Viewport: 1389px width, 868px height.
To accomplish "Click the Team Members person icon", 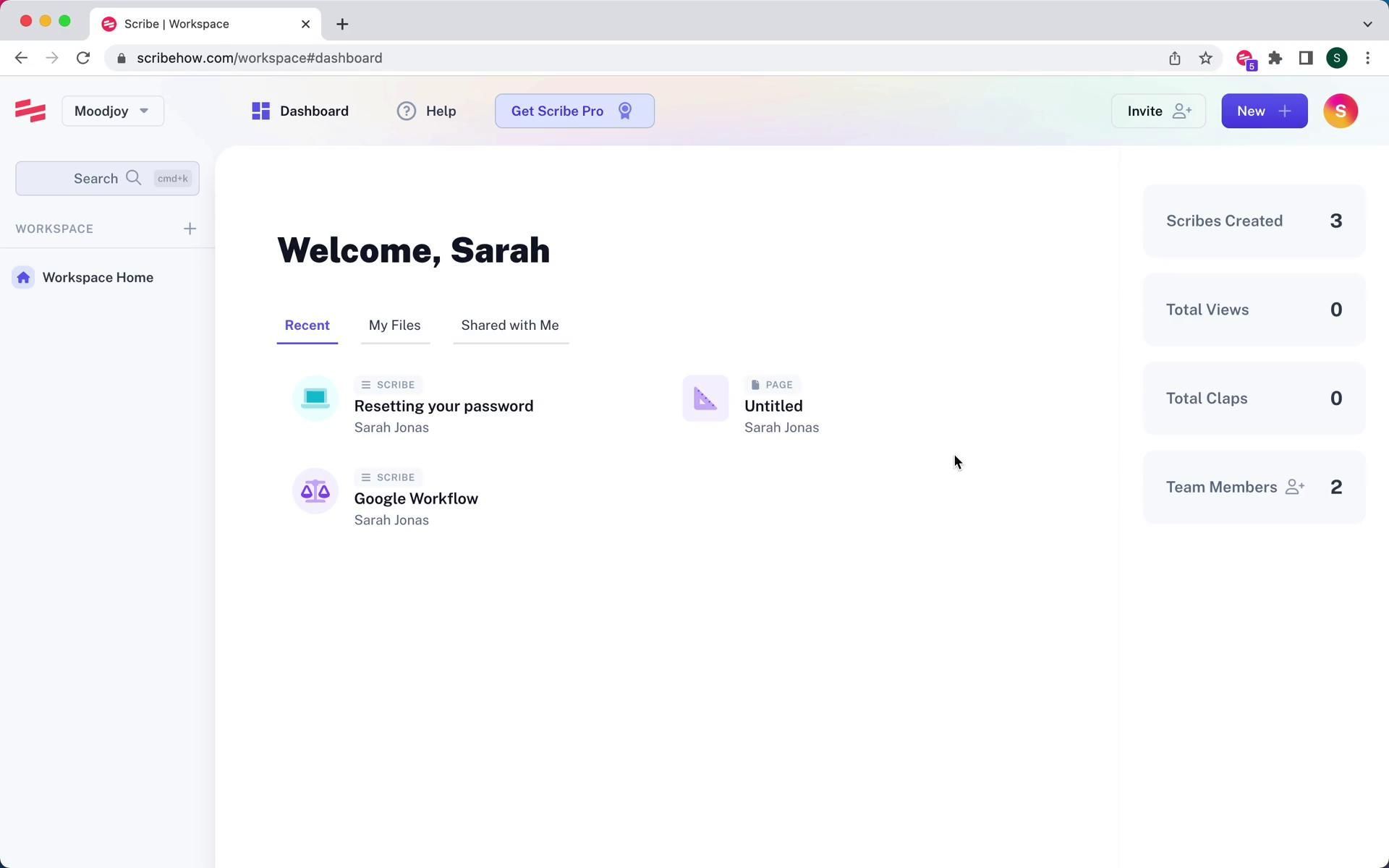I will 1295,487.
